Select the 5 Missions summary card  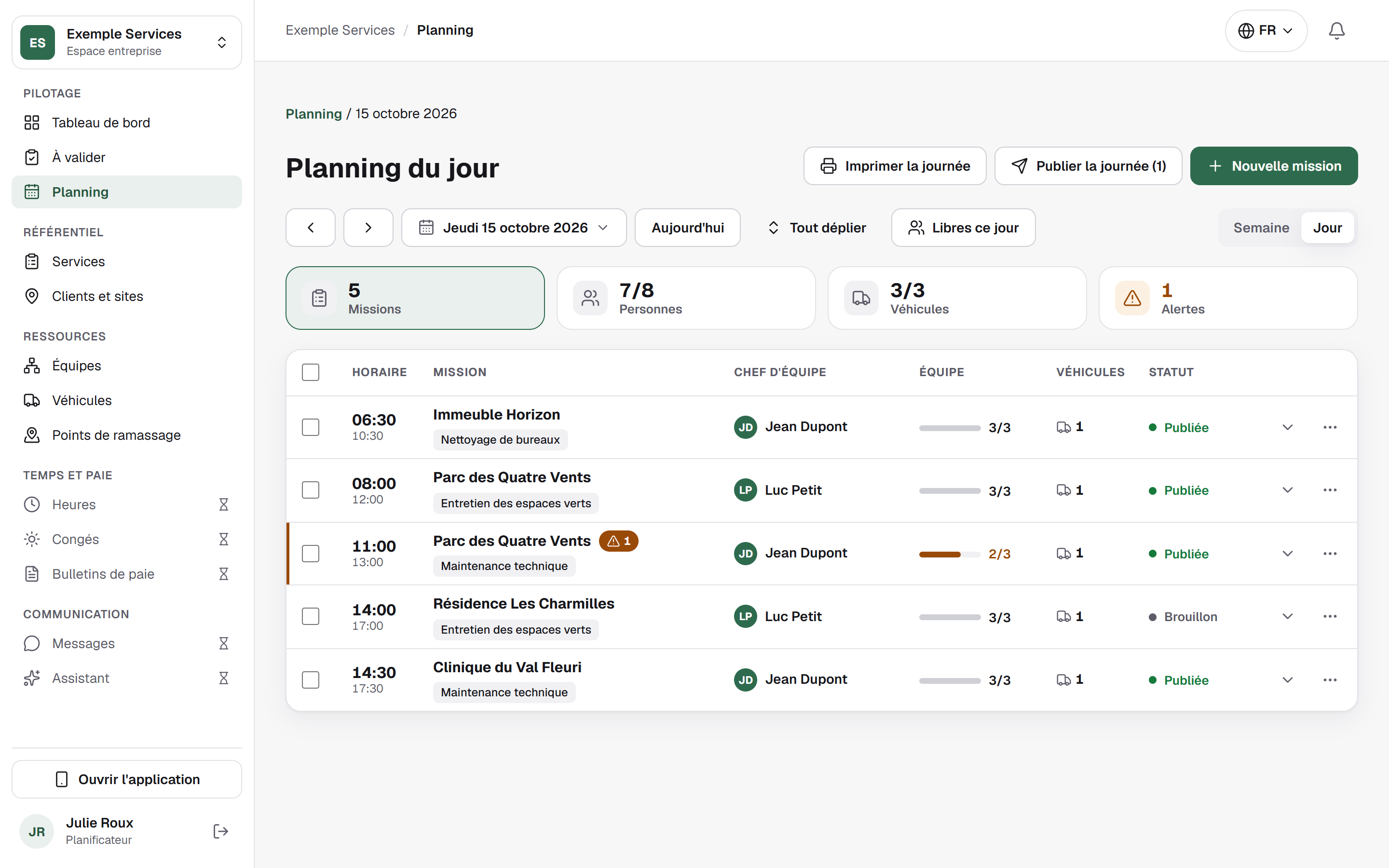click(415, 298)
